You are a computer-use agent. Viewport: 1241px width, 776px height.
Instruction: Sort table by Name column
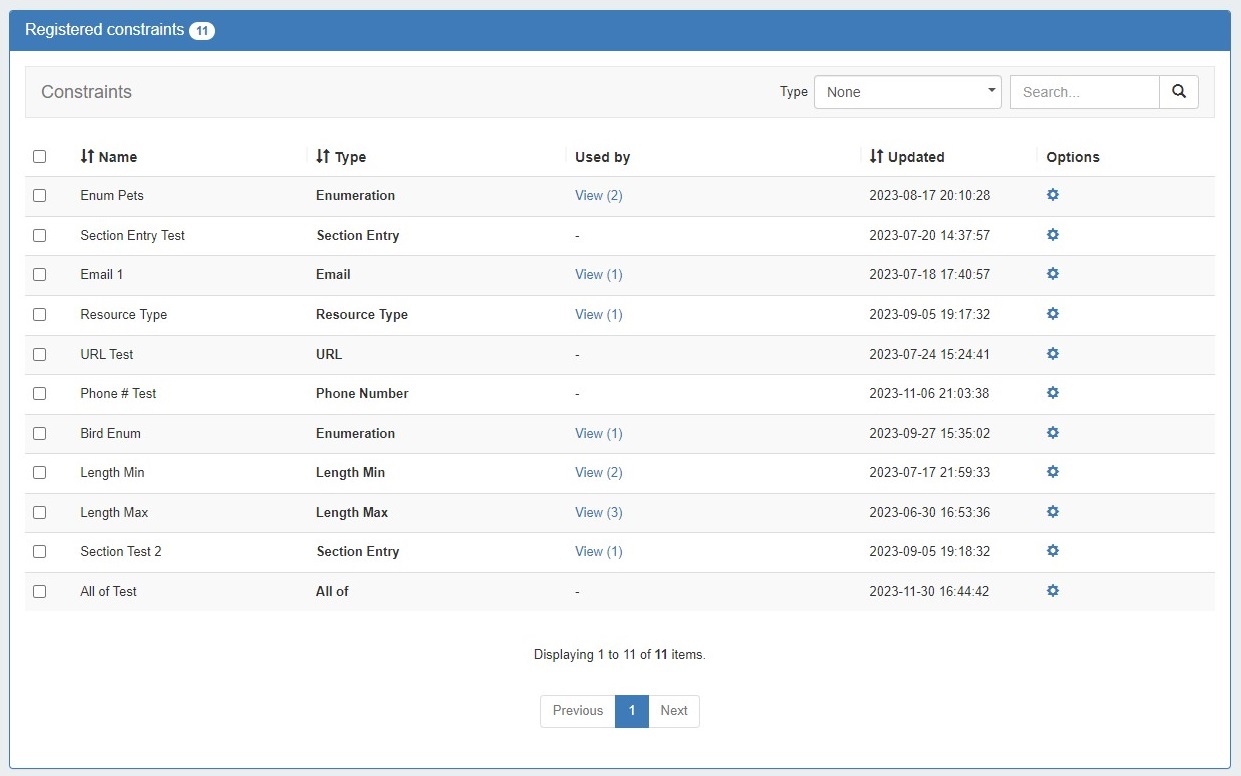tap(108, 157)
